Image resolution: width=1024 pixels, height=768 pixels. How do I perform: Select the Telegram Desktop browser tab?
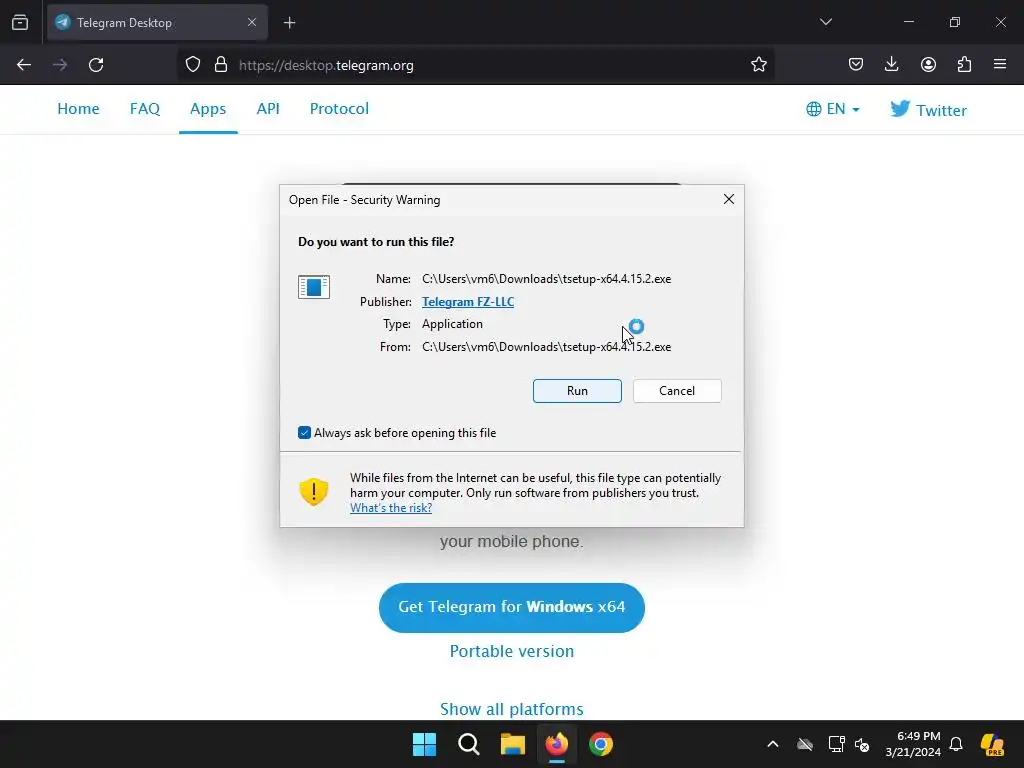[x=157, y=23]
